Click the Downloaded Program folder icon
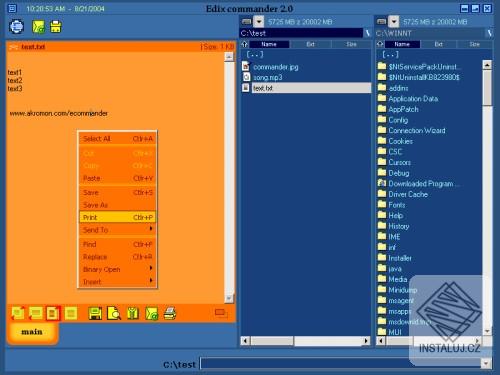Screen dimensions: 500x375 tap(382, 183)
